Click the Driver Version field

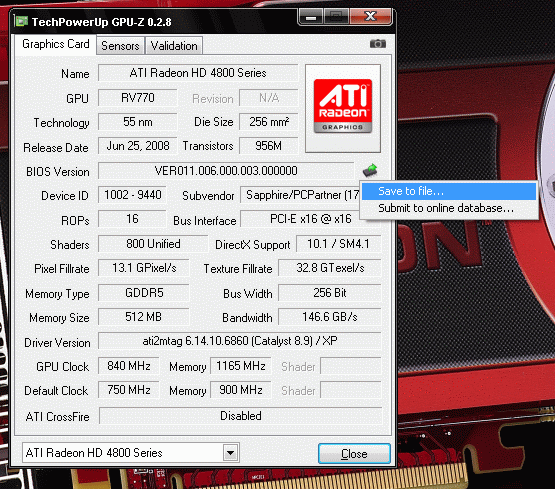(240, 341)
